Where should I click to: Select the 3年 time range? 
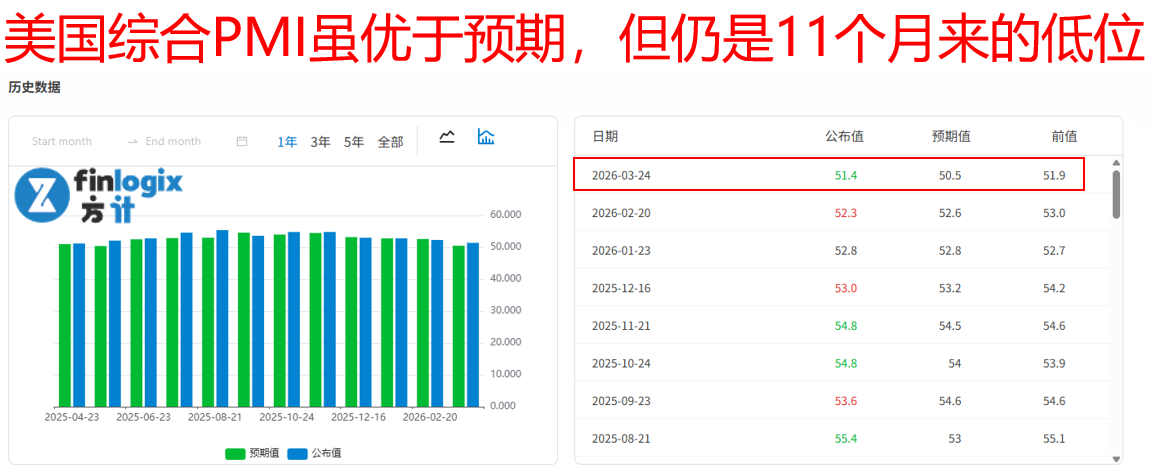click(x=320, y=142)
